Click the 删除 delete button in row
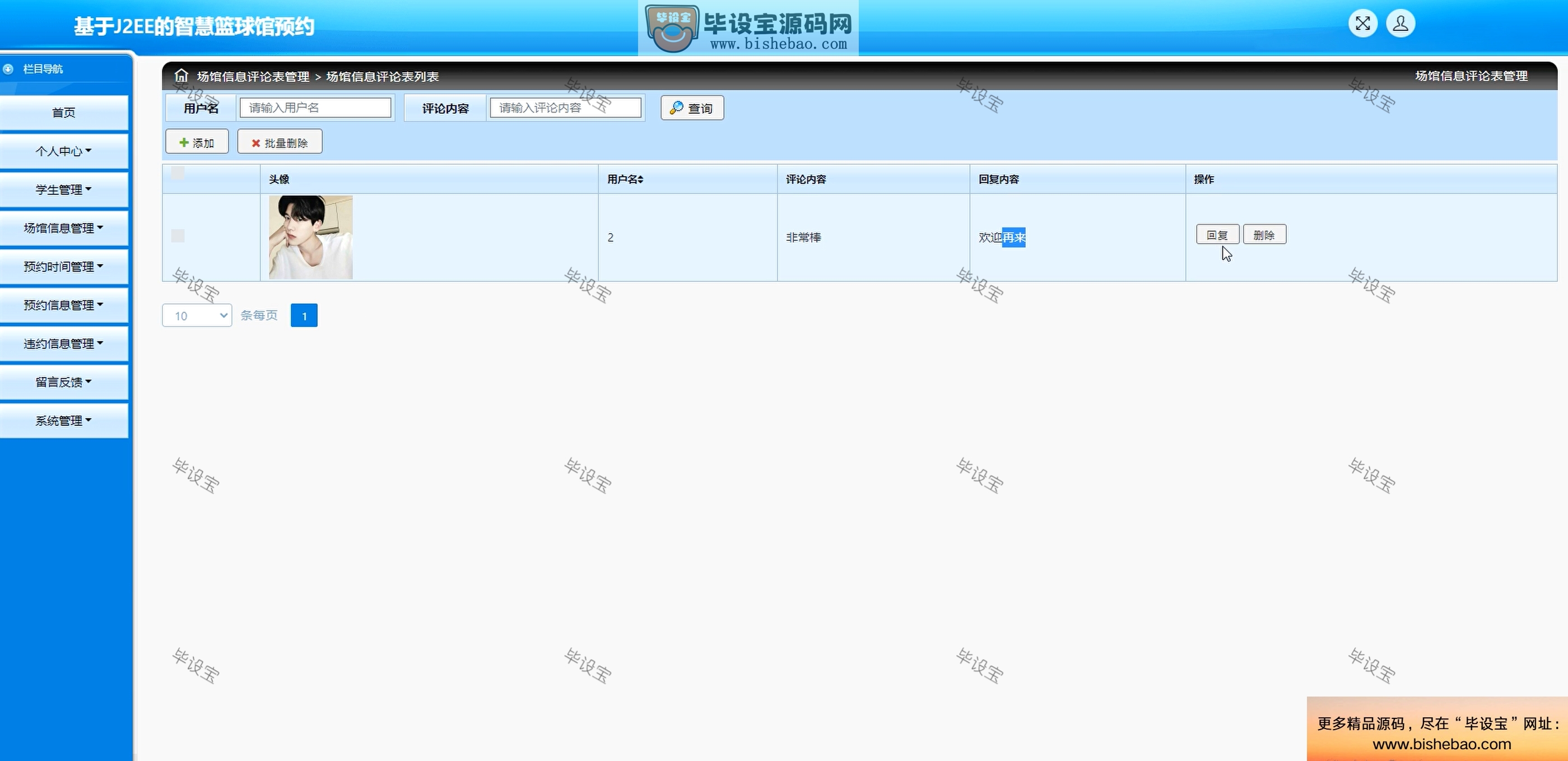 pos(1264,234)
